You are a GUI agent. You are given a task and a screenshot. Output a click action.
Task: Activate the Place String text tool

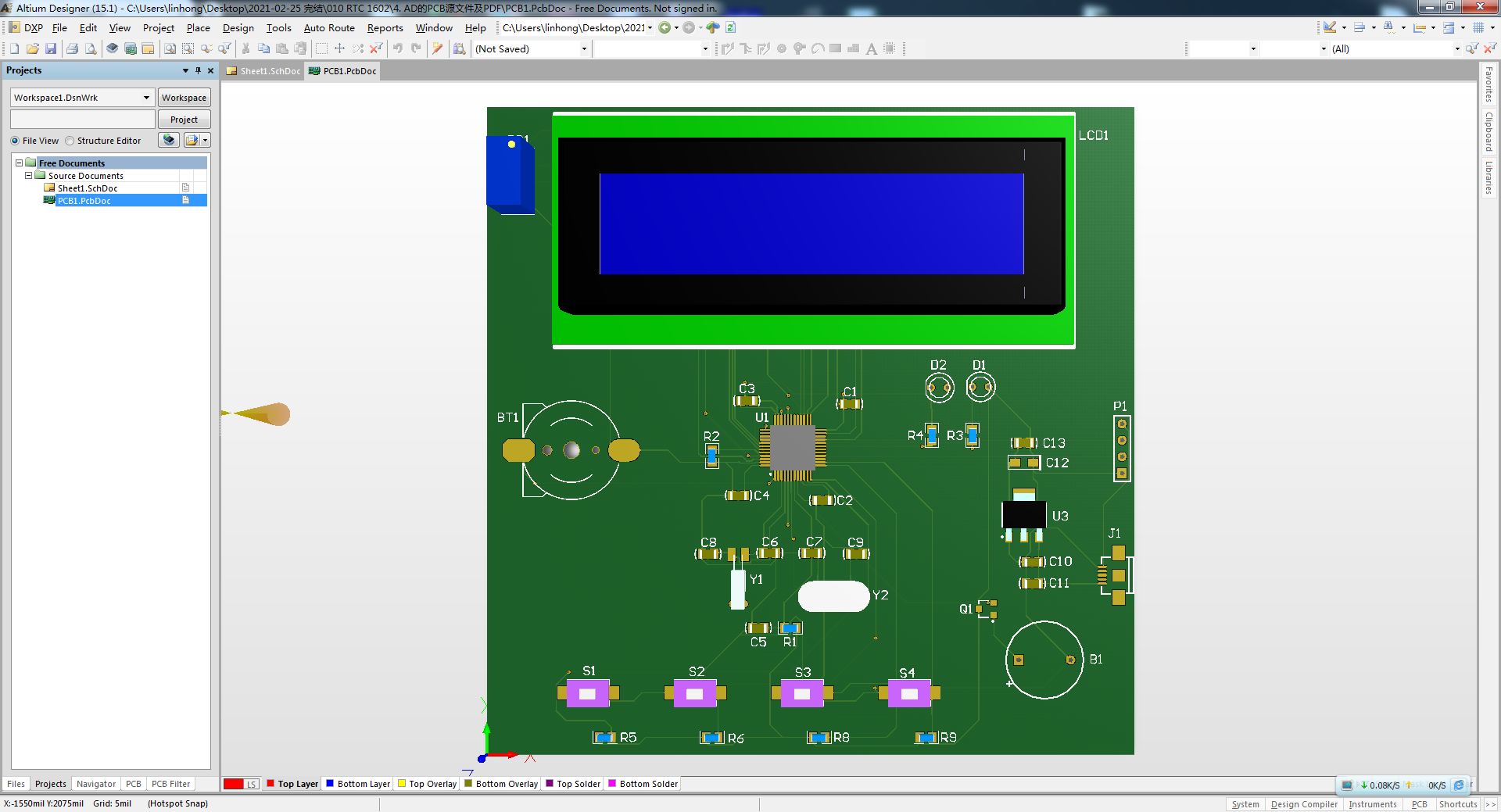(x=872, y=48)
